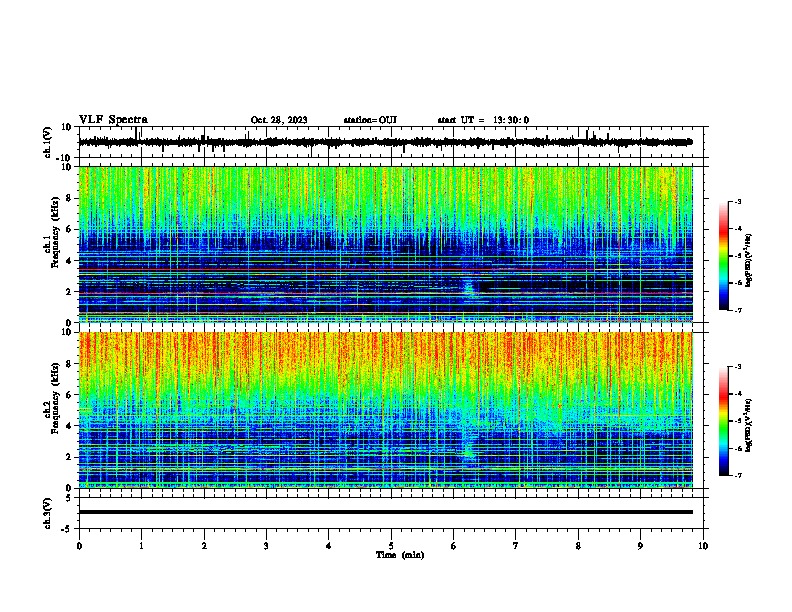Click the ch.1 color bar log(PSD) label

pos(748,260)
